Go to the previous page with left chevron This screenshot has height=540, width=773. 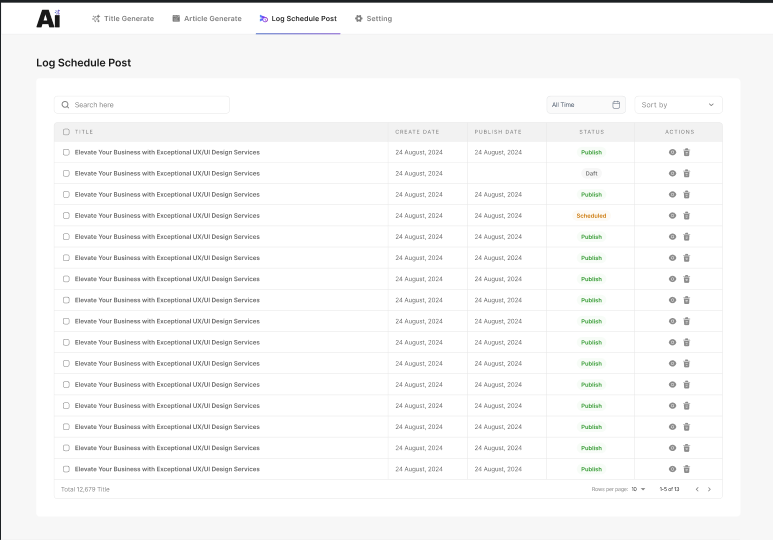coord(697,489)
